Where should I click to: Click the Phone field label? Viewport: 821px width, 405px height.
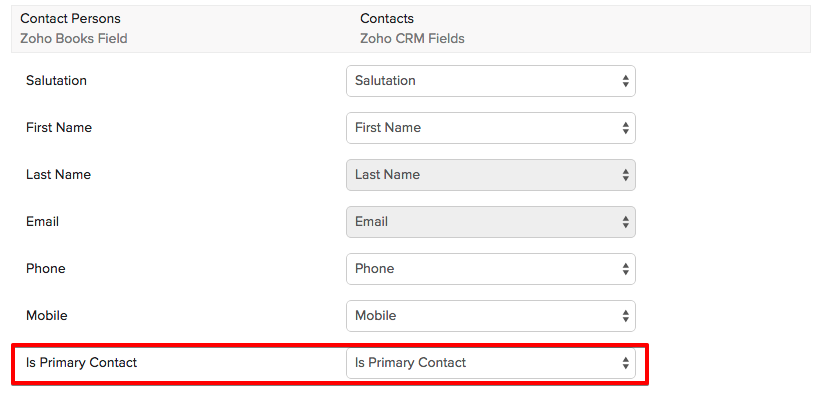(x=46, y=268)
